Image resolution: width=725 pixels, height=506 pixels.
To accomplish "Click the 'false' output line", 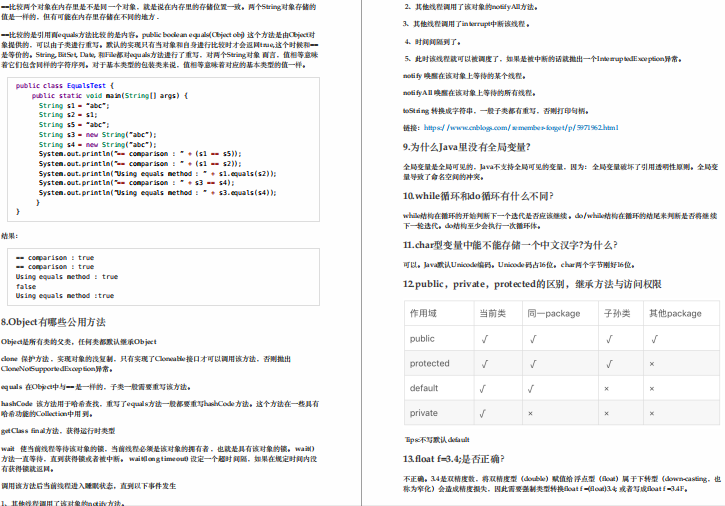I will (x=26, y=286).
